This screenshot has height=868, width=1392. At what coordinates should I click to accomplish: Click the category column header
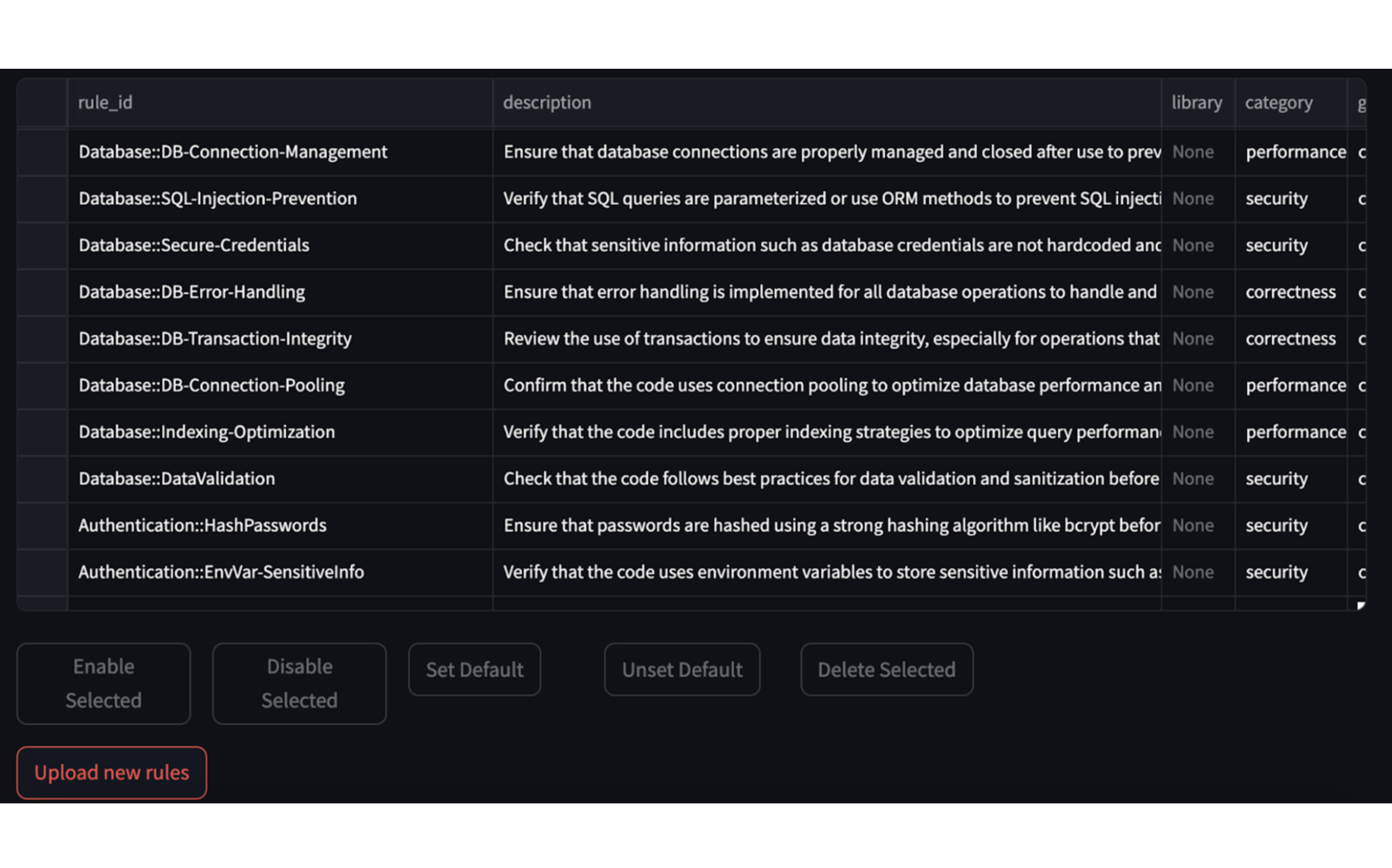[x=1278, y=102]
